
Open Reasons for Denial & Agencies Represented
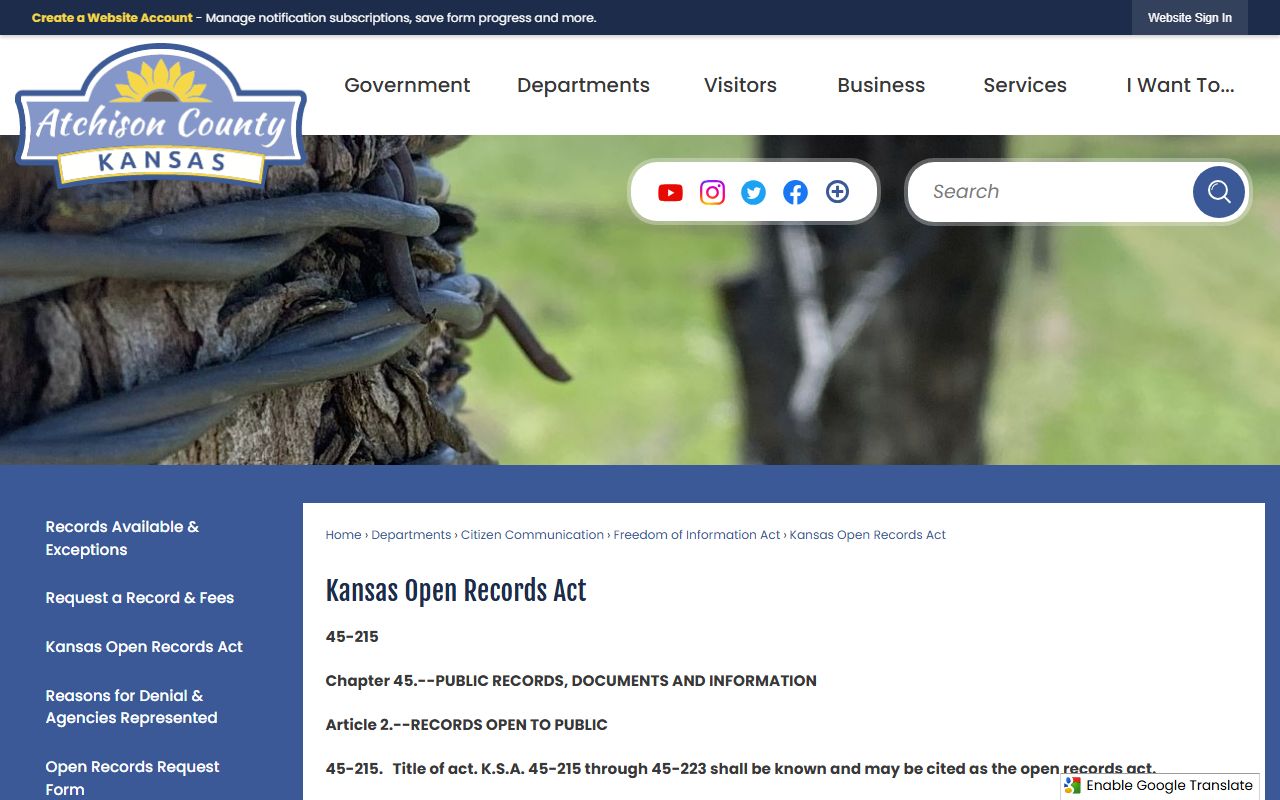[131, 707]
